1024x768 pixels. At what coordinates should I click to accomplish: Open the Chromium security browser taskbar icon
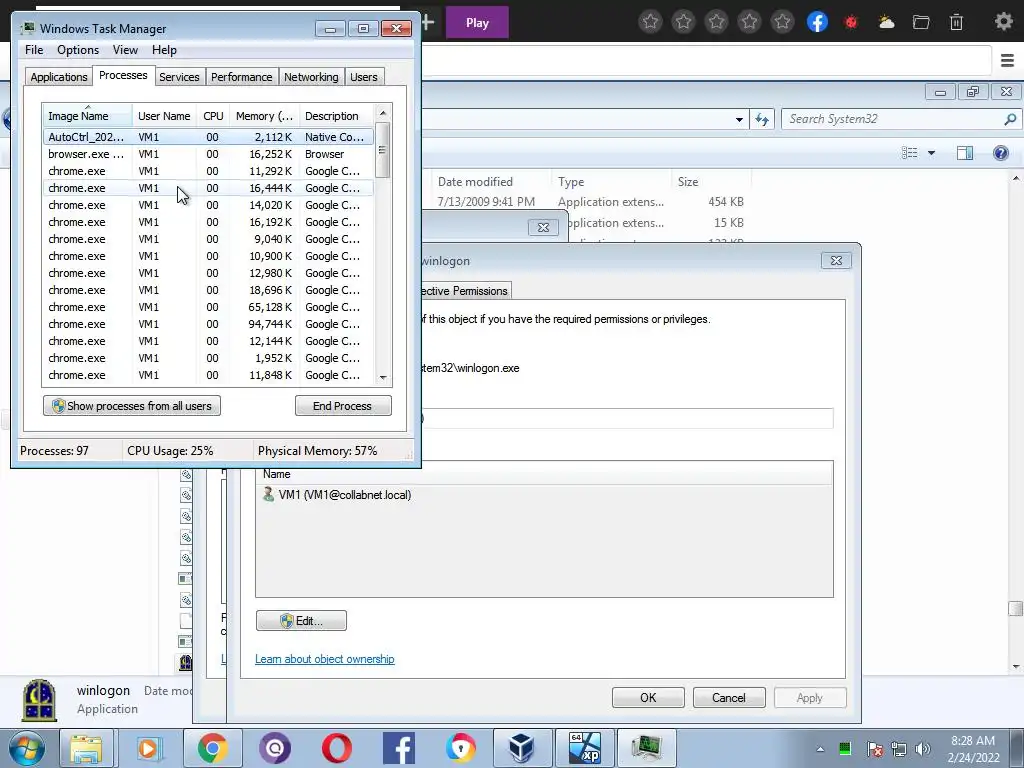click(461, 748)
